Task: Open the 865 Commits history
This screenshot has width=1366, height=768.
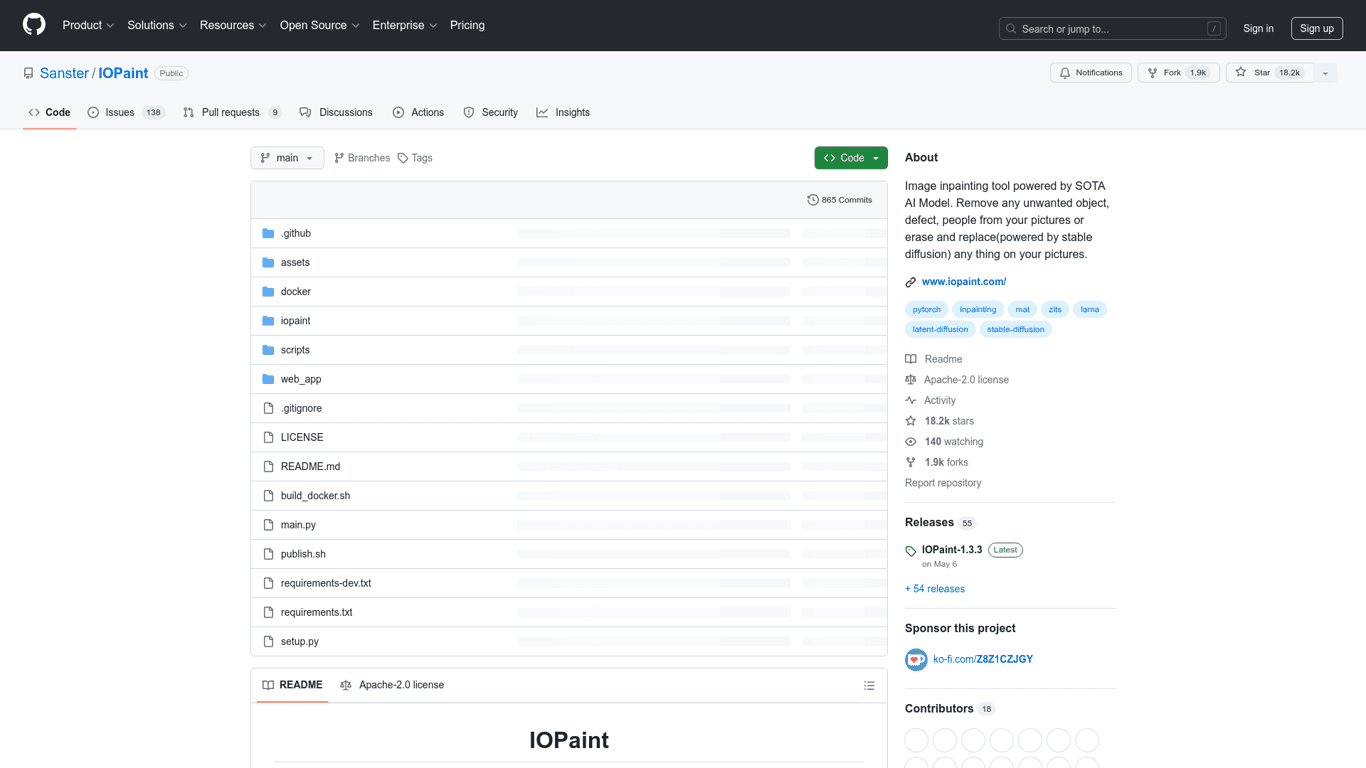Action: coord(839,200)
